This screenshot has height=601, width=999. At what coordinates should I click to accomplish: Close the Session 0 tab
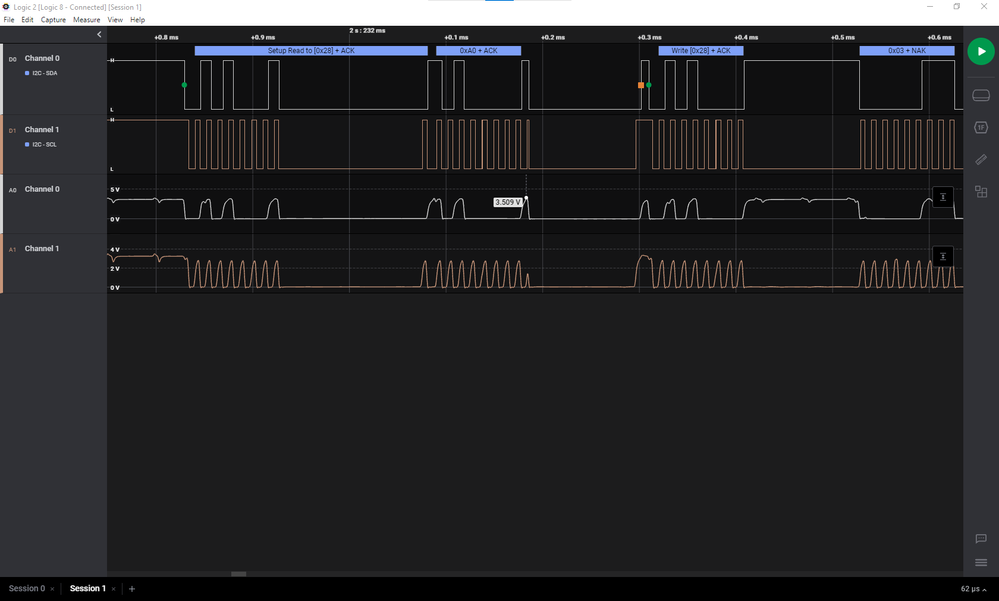(x=52, y=589)
